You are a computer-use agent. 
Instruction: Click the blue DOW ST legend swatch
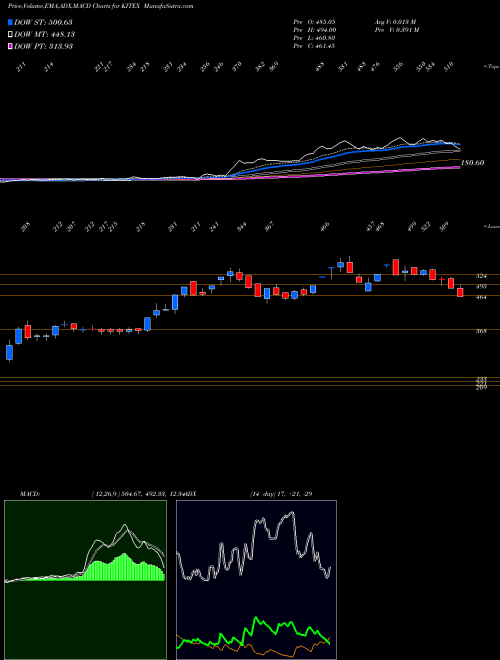point(10,22)
